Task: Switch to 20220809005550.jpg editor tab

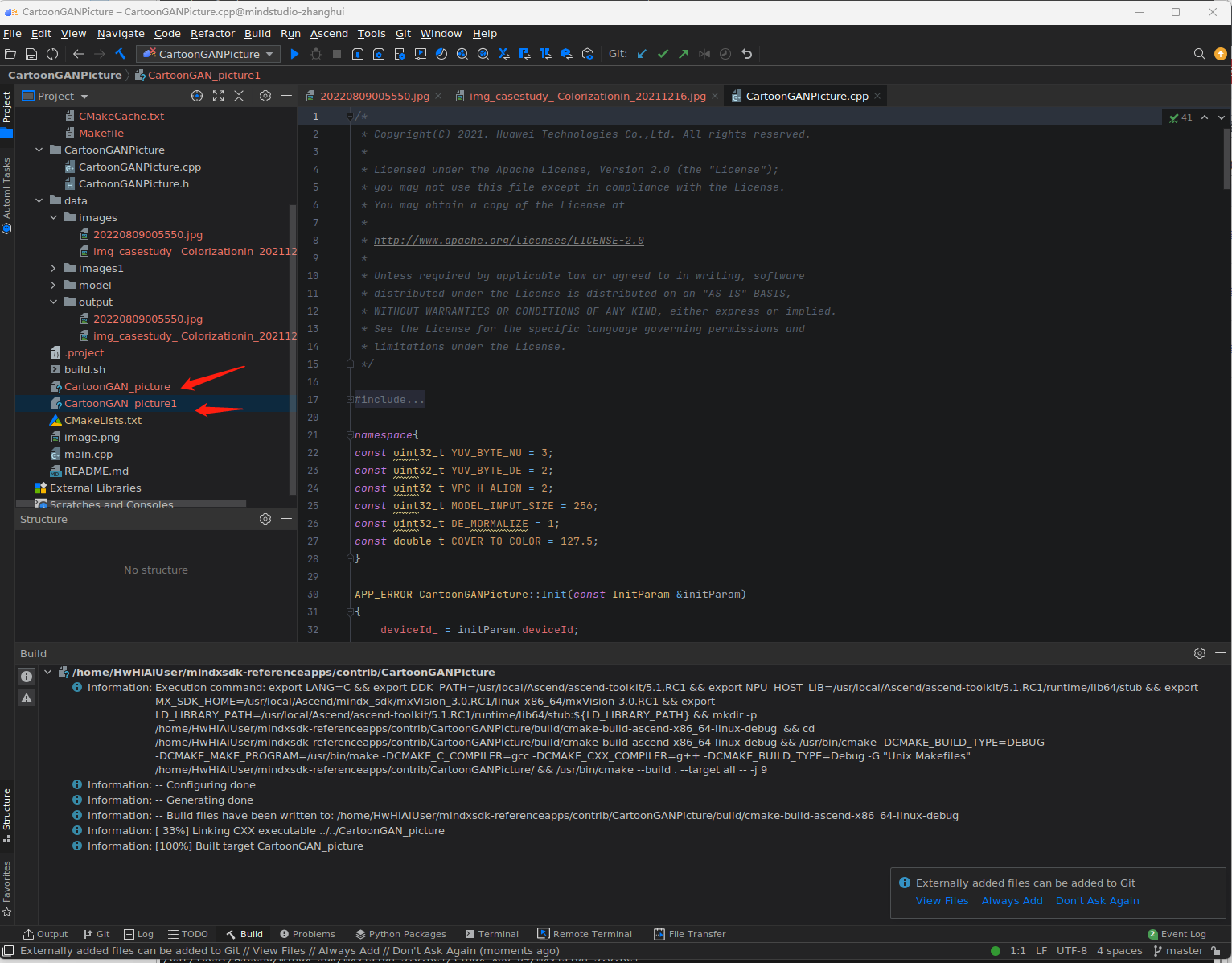Action: pos(374,96)
